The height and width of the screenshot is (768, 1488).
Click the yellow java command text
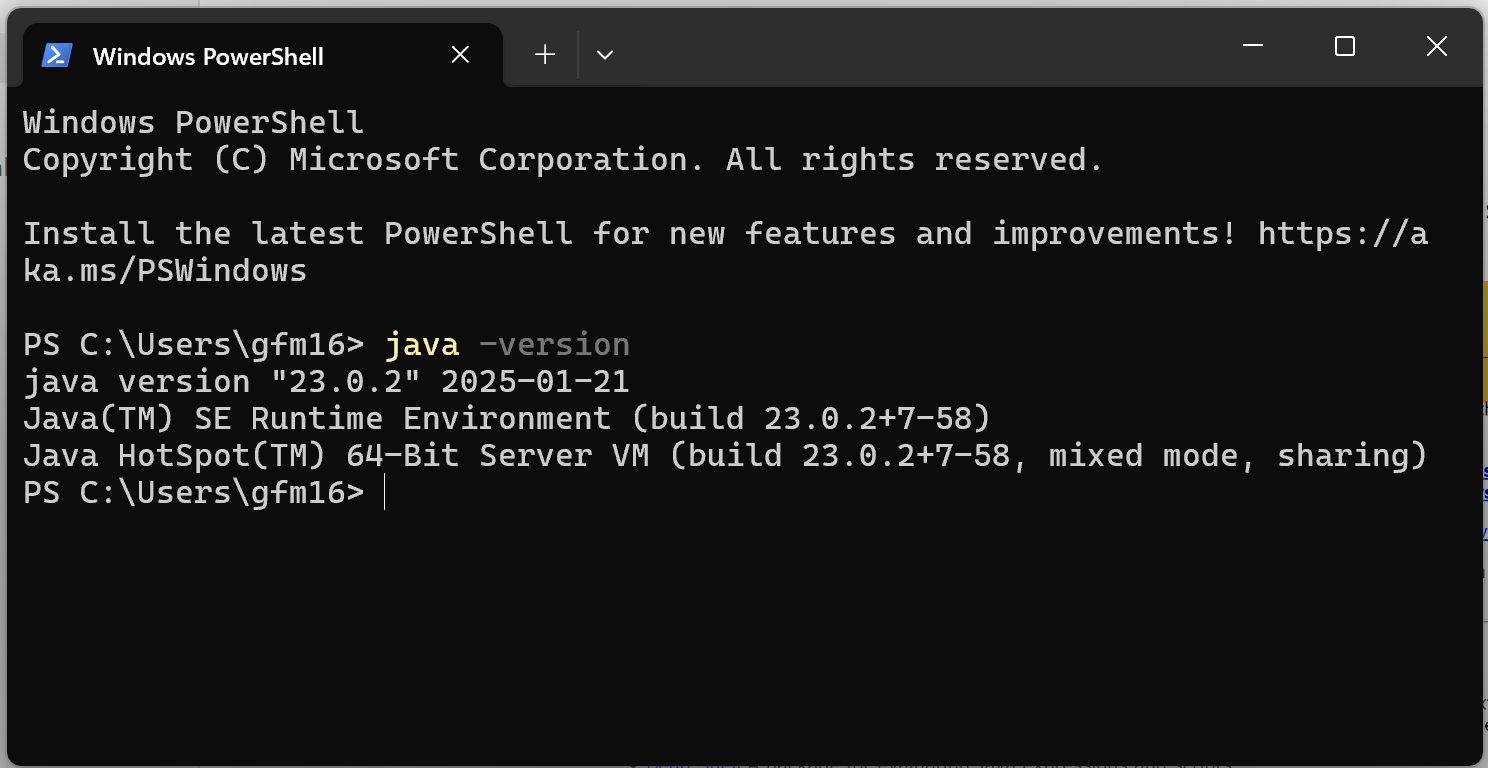point(422,344)
